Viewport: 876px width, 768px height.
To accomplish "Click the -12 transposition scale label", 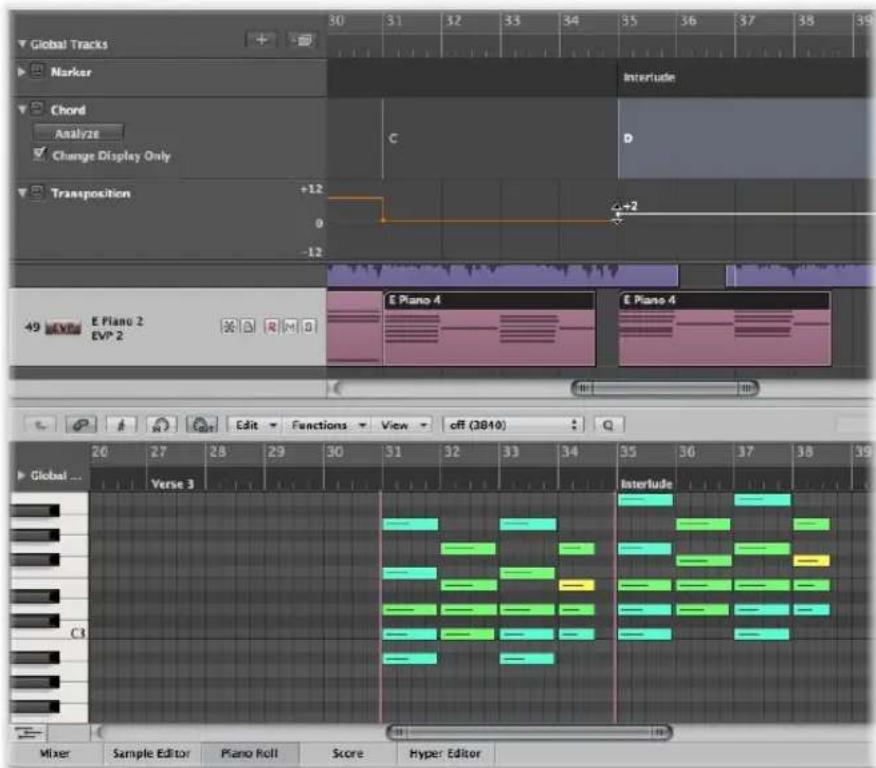I will (x=312, y=252).
